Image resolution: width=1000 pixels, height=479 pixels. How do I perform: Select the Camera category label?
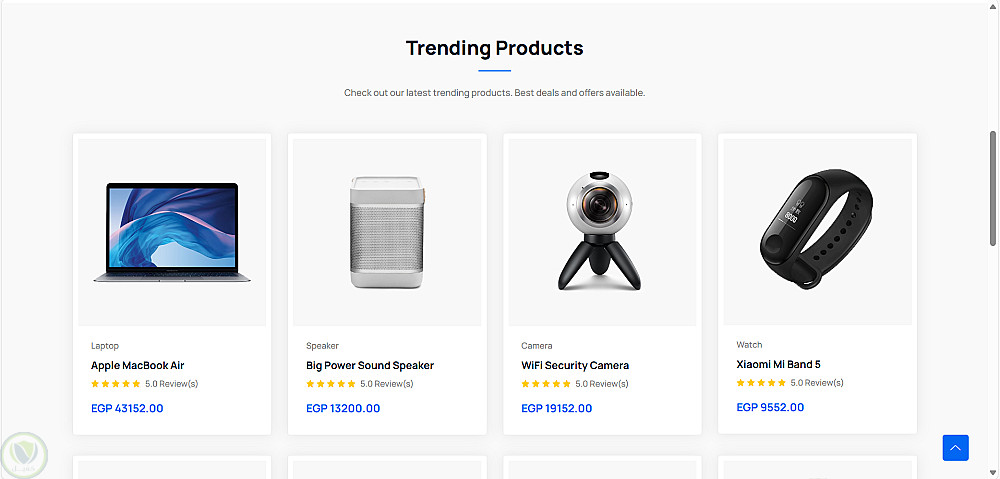coord(537,346)
